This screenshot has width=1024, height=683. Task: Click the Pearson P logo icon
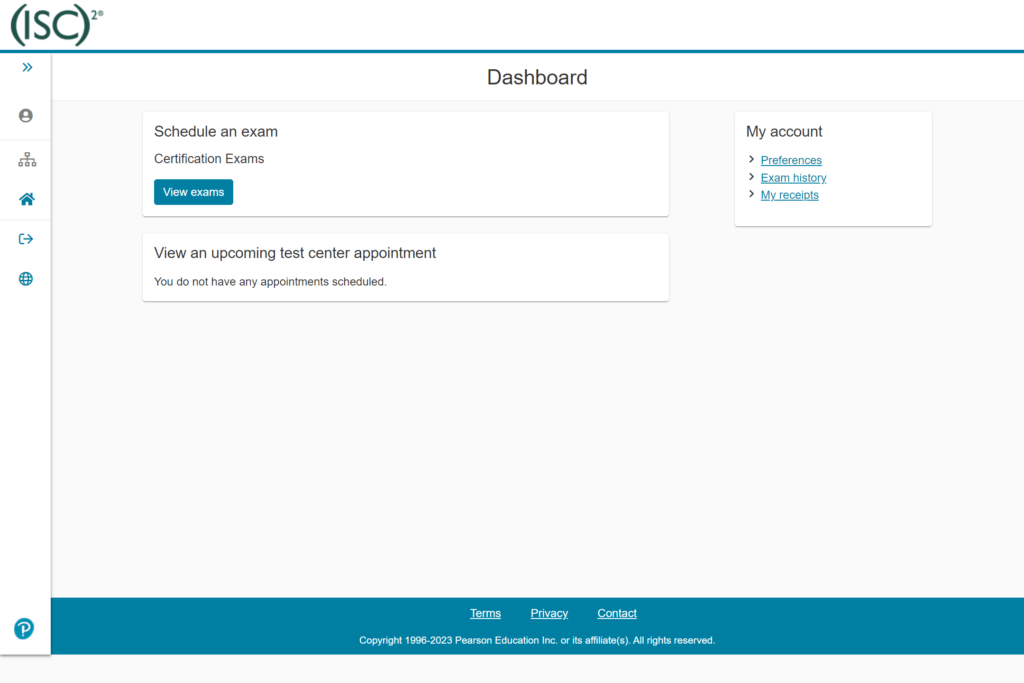[24, 628]
